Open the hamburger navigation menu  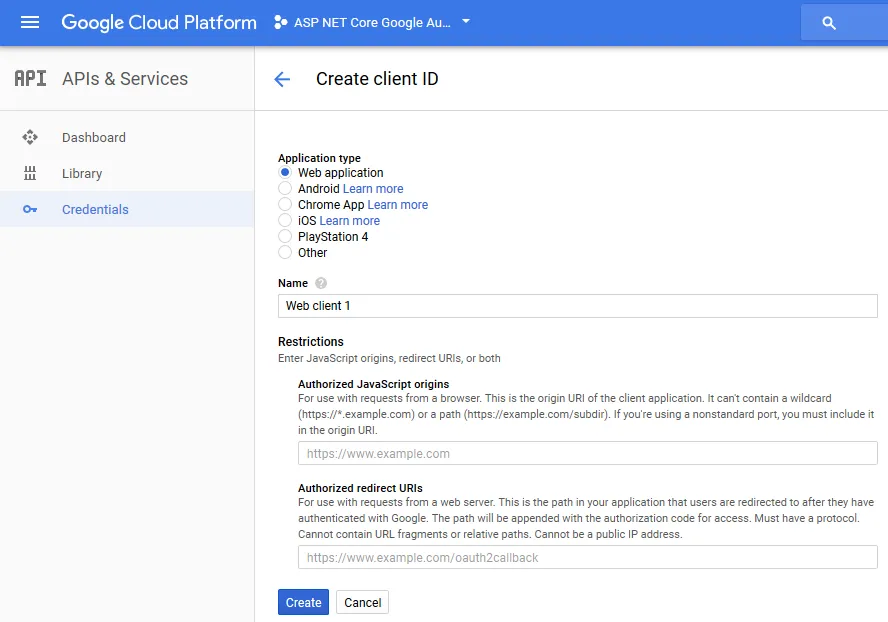(x=30, y=22)
